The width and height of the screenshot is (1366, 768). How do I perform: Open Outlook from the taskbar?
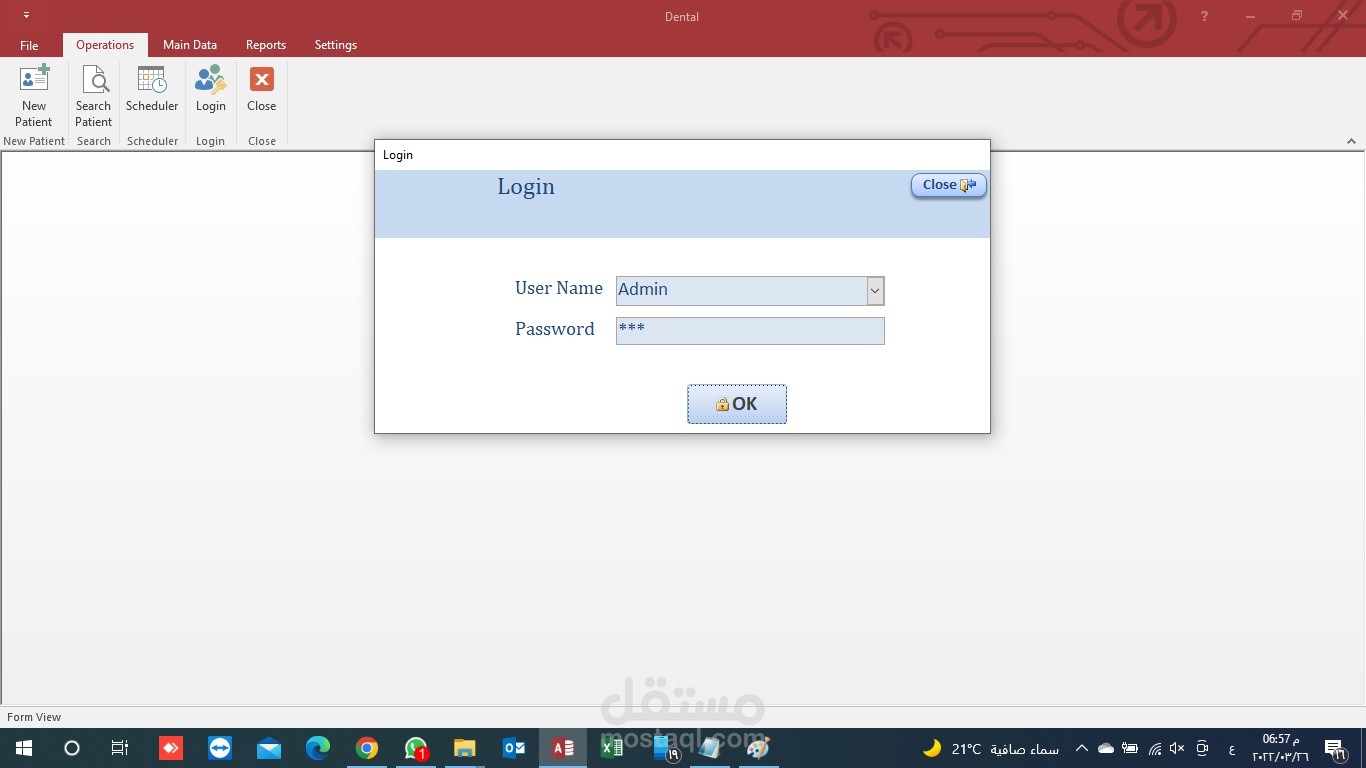(x=514, y=748)
